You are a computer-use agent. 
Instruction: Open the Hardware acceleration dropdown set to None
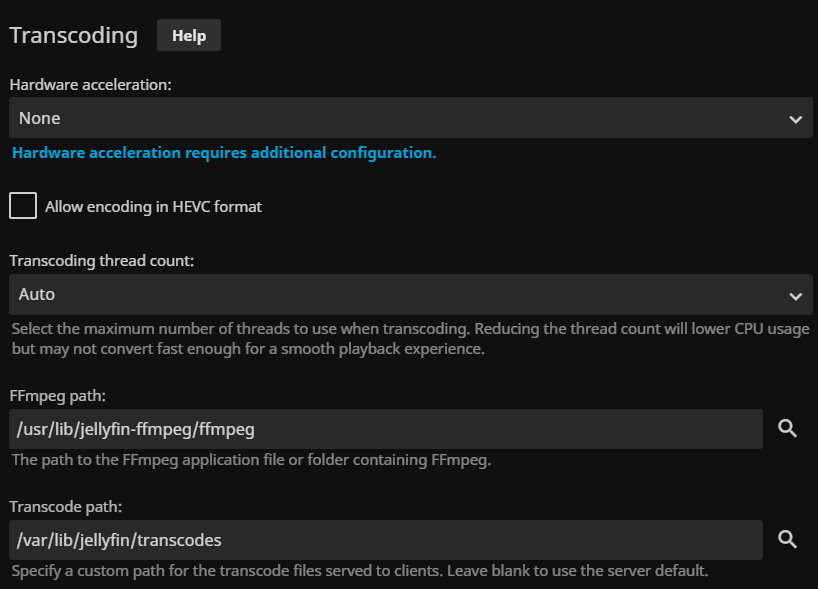point(400,118)
